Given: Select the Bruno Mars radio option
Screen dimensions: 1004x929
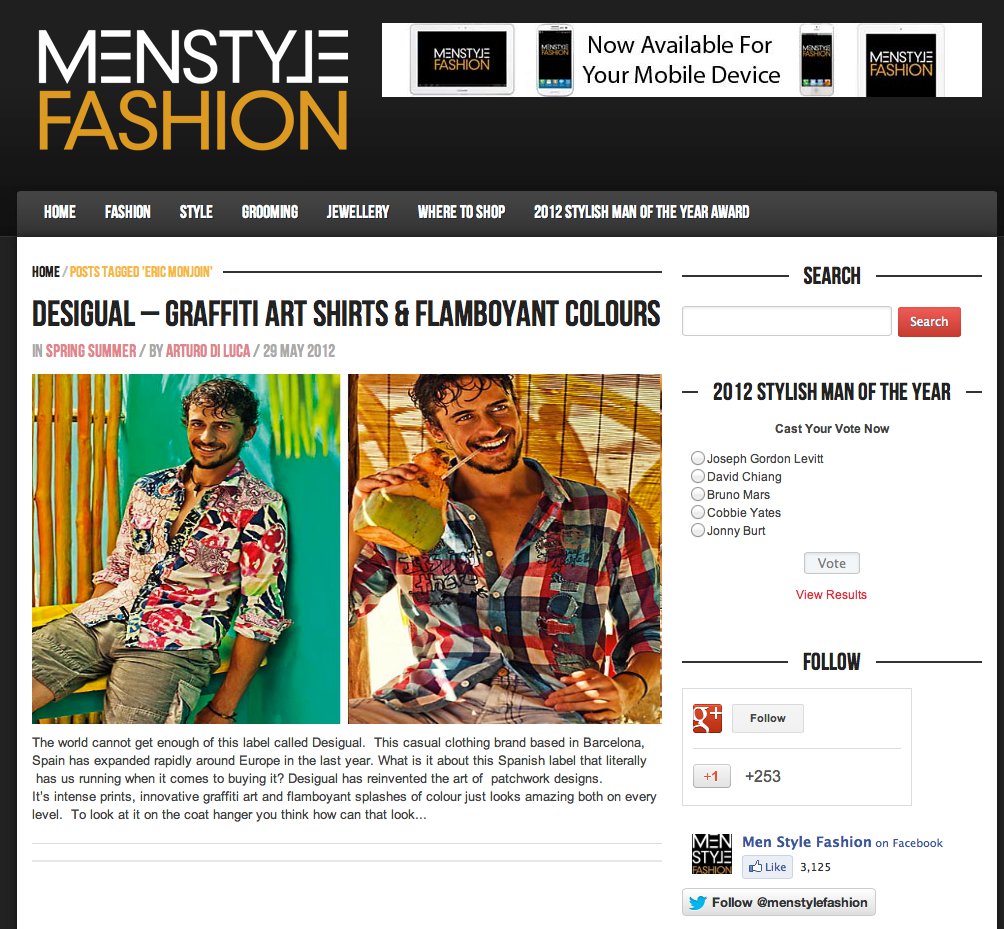Looking at the screenshot, I should [698, 494].
